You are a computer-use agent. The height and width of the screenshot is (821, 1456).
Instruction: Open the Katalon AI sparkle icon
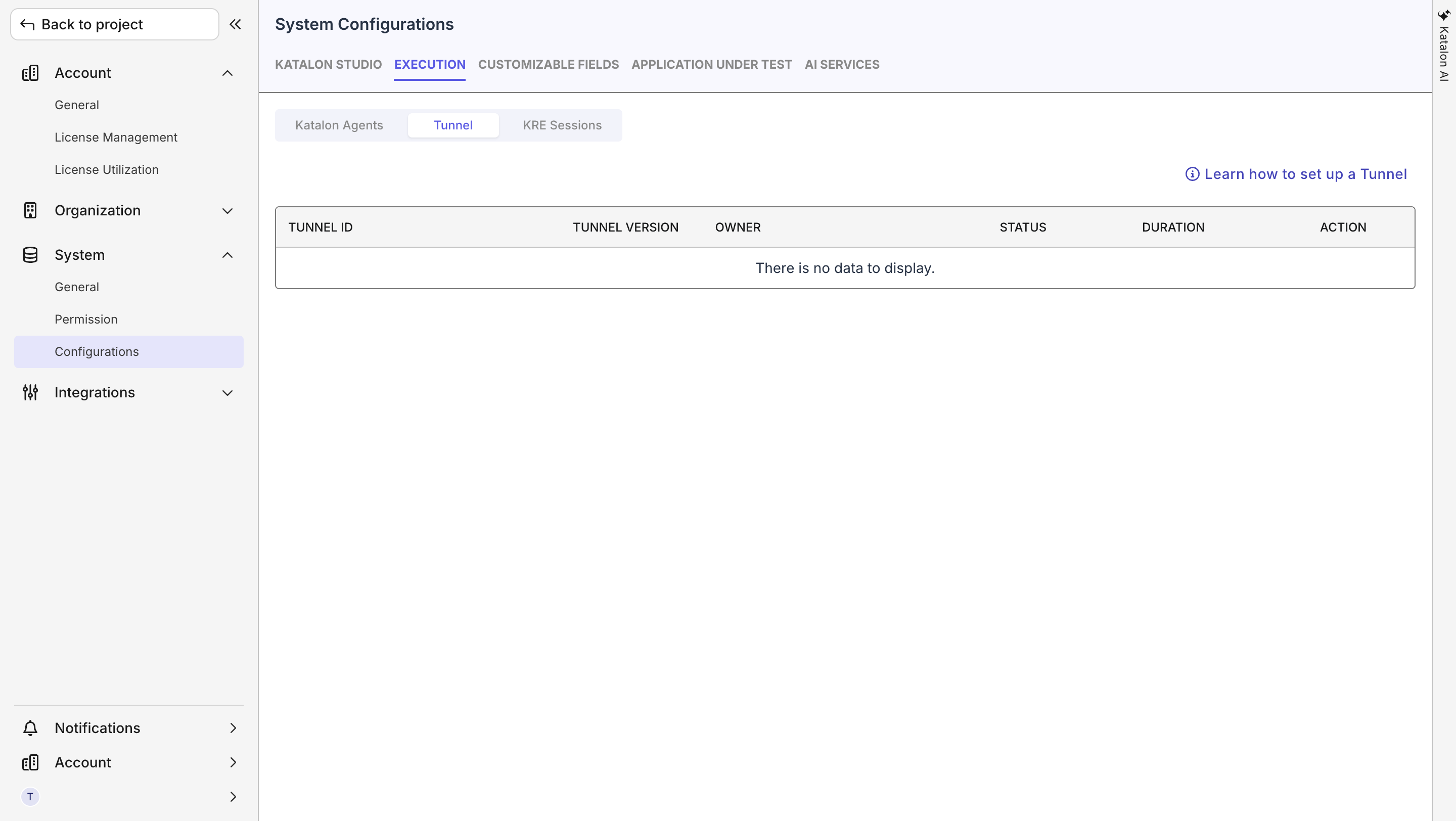(1443, 15)
